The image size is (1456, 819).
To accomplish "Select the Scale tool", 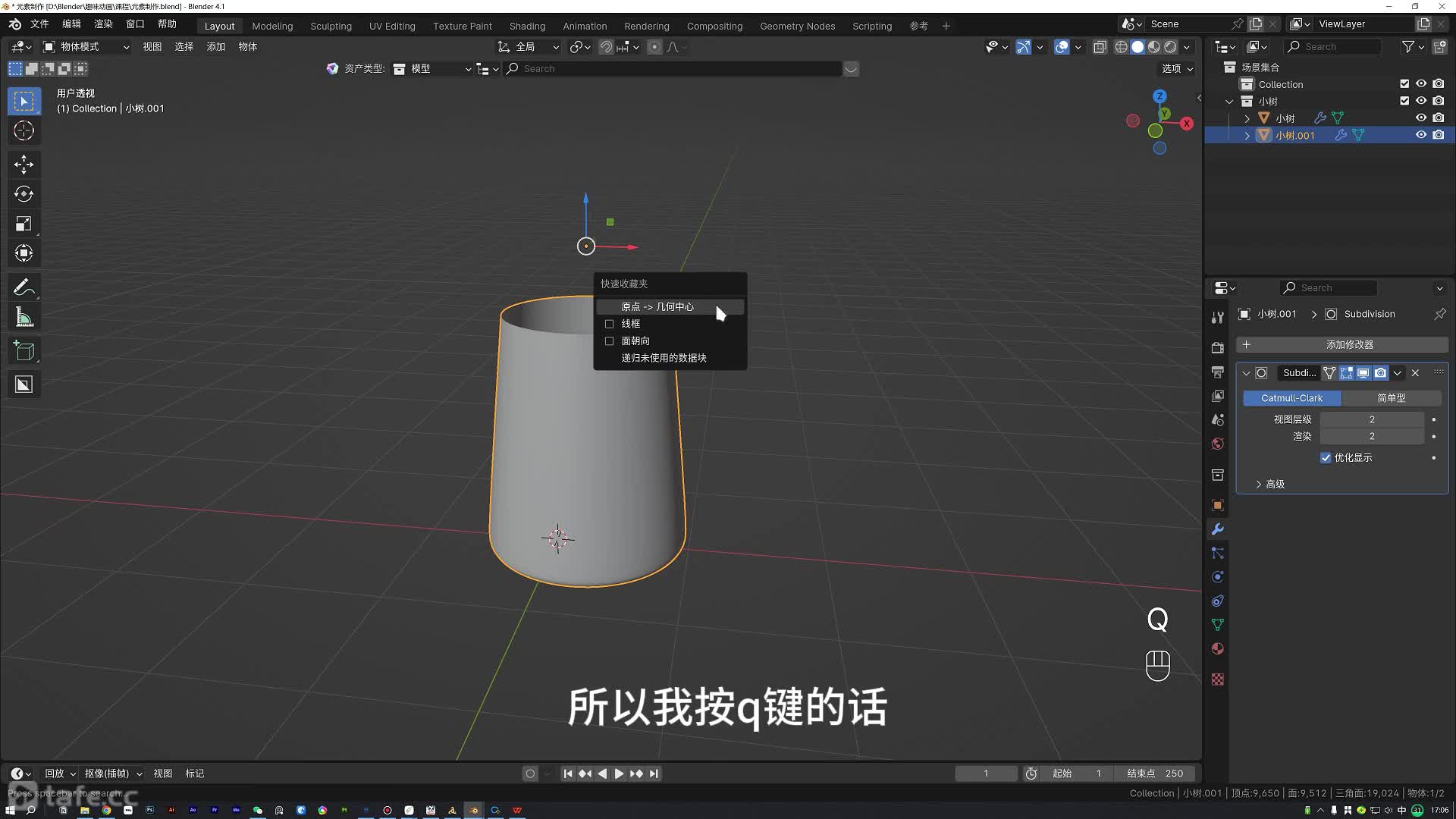I will pyautogui.click(x=24, y=224).
